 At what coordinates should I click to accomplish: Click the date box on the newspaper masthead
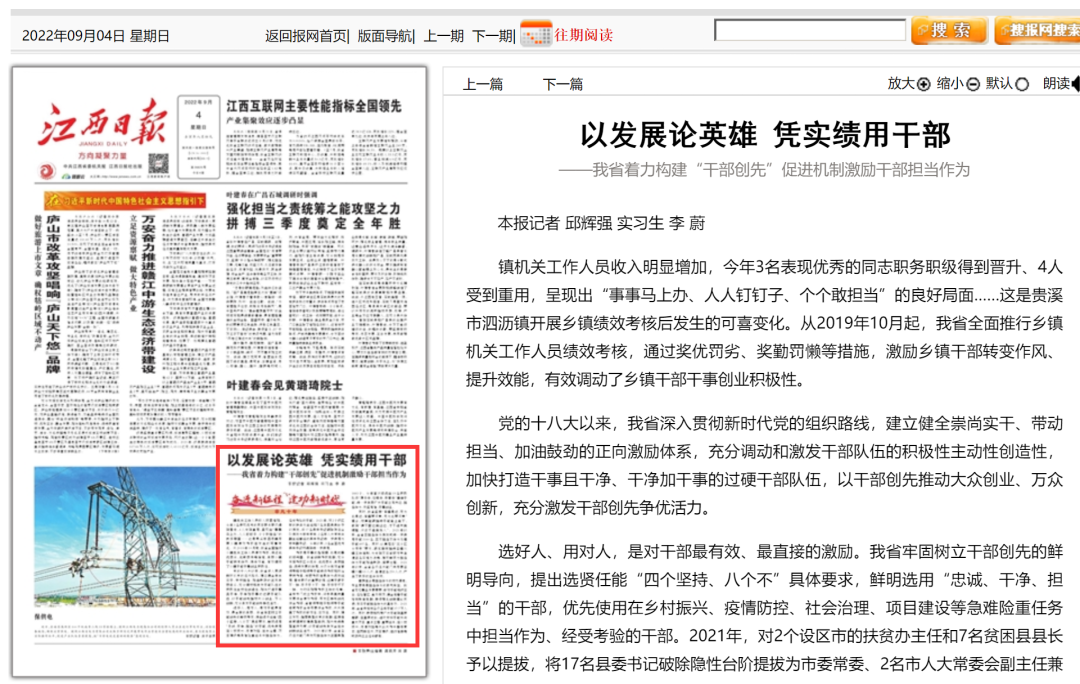pos(198,136)
